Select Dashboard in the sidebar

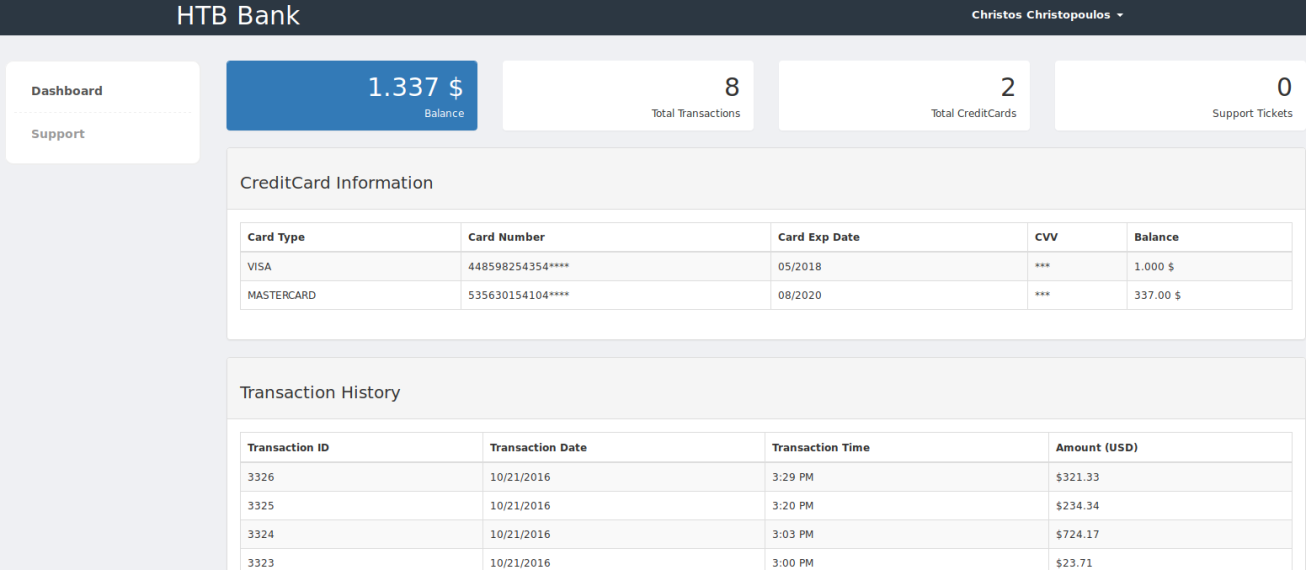click(x=67, y=91)
